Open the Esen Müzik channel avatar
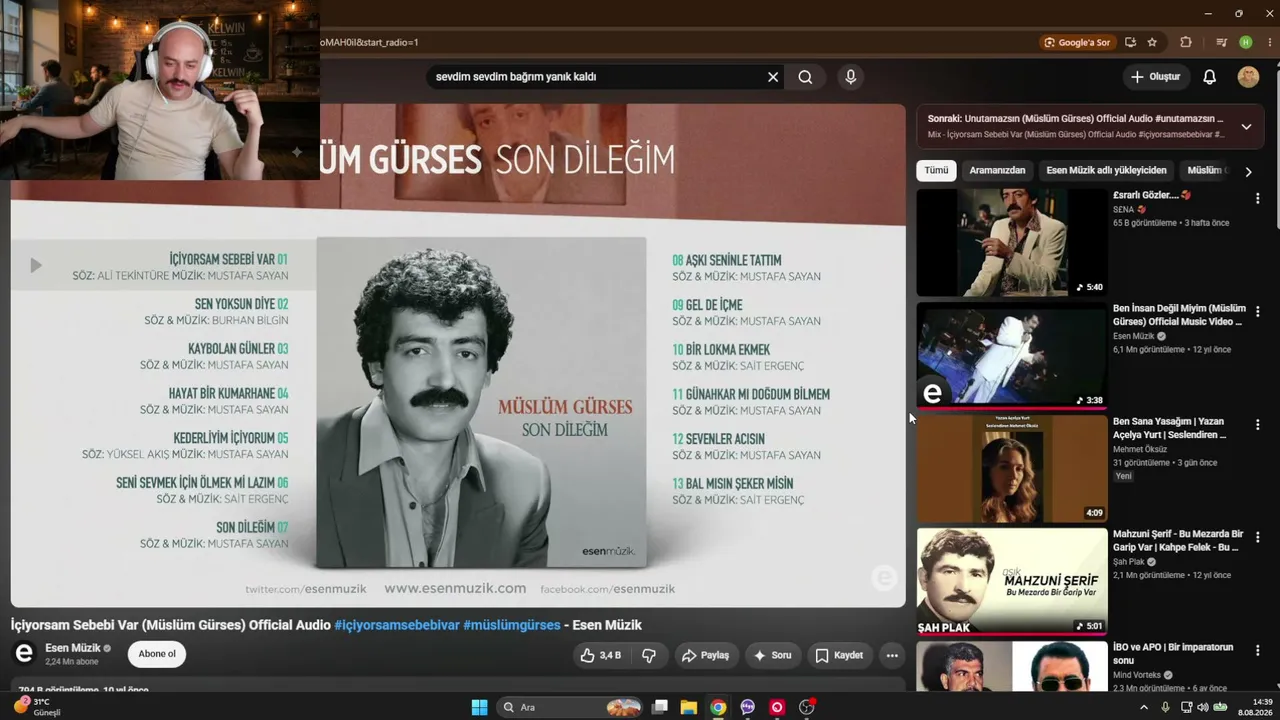The width and height of the screenshot is (1280, 720). (24, 654)
